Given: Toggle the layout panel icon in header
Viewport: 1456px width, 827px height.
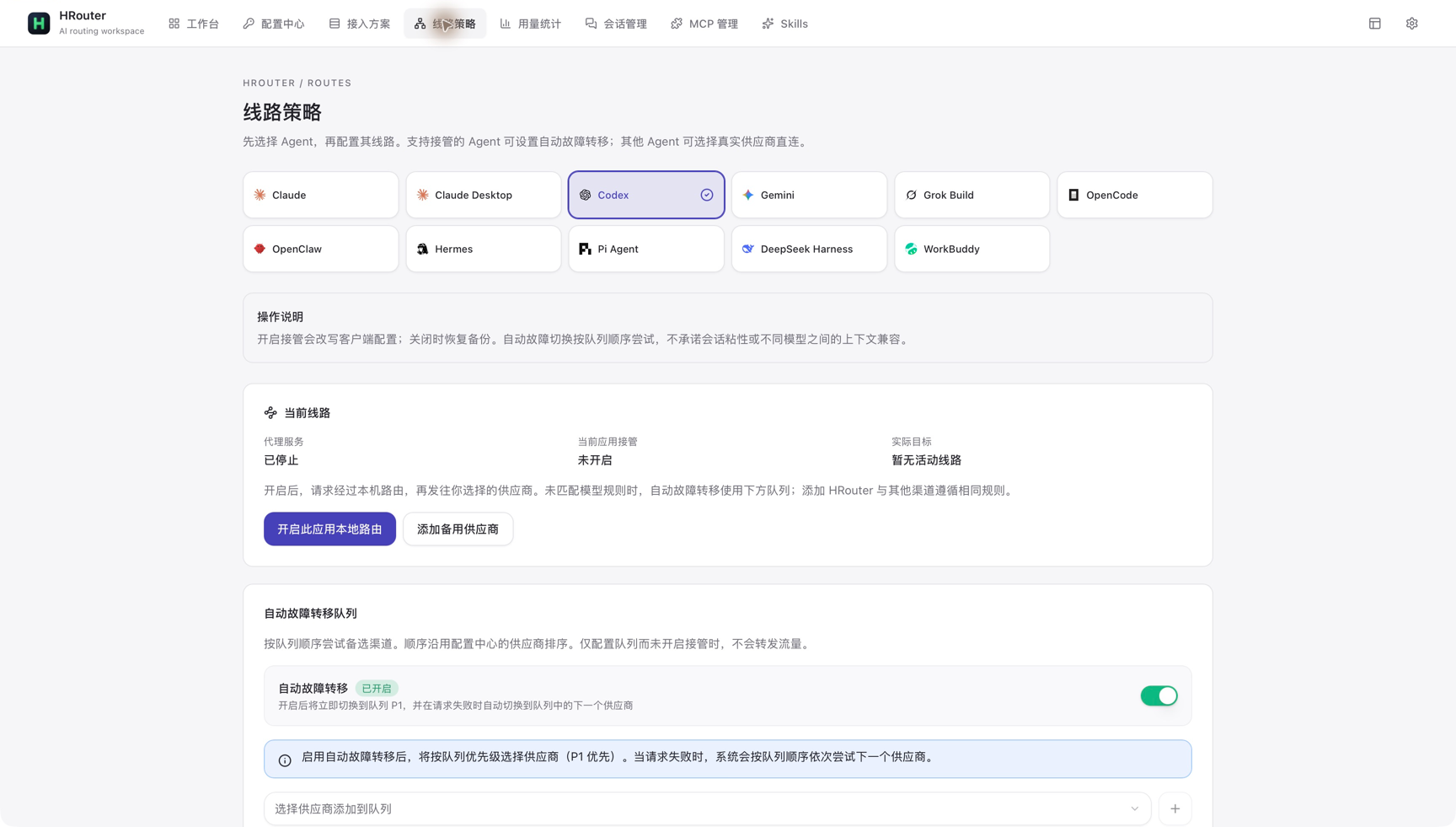Looking at the screenshot, I should [x=1375, y=24].
